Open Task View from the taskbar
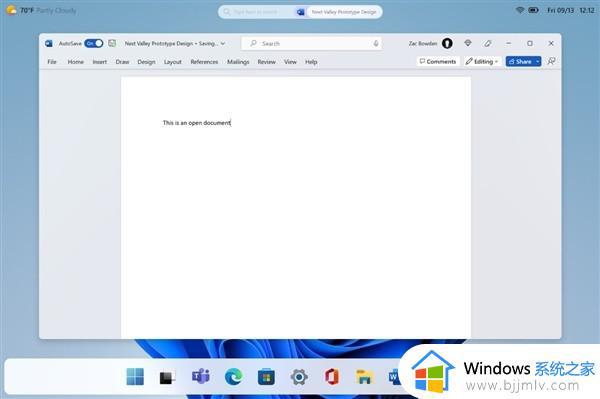Viewport: 600px width, 399px height. pos(168,377)
